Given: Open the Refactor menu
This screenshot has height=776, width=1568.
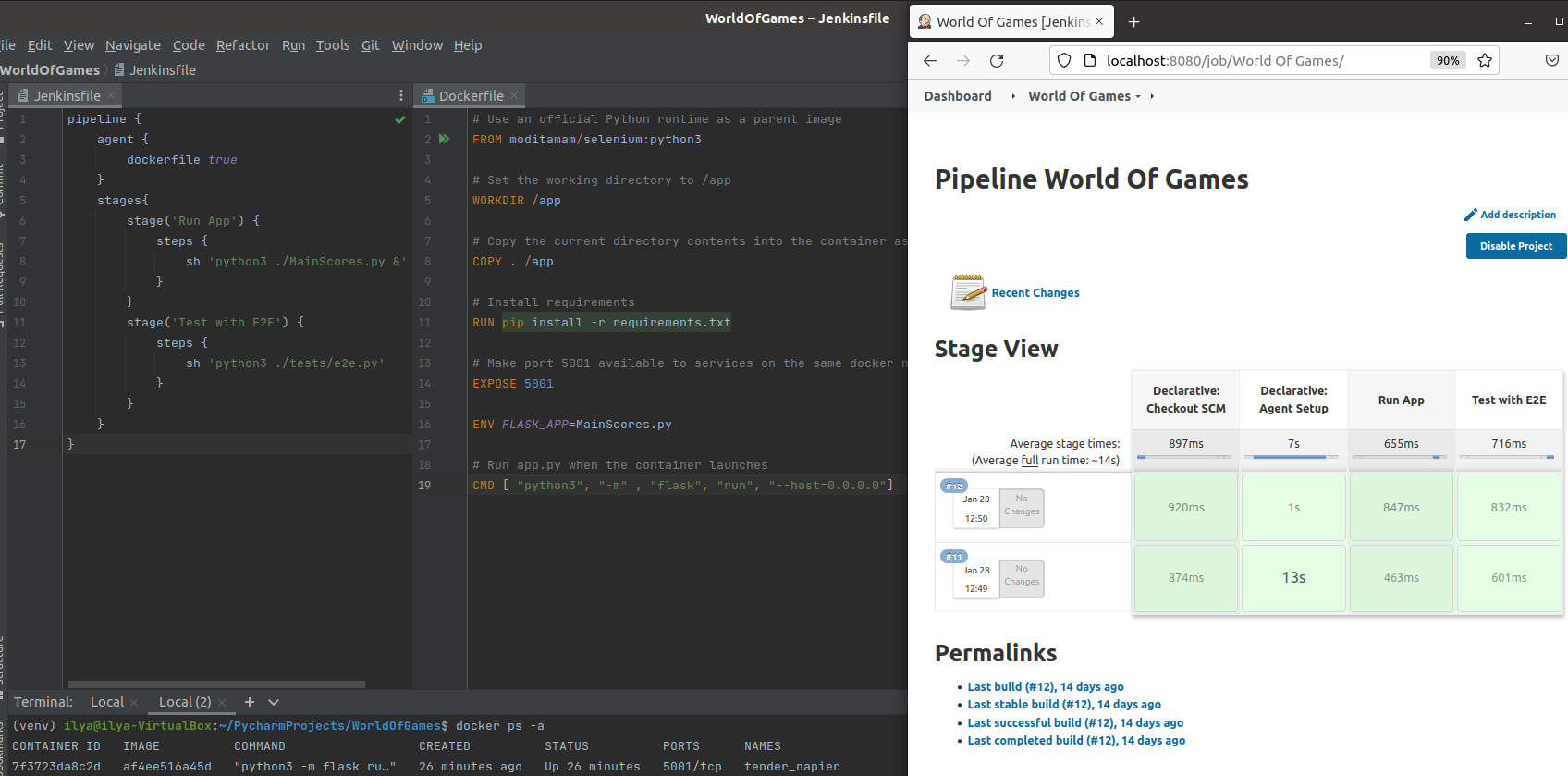Looking at the screenshot, I should coord(243,45).
